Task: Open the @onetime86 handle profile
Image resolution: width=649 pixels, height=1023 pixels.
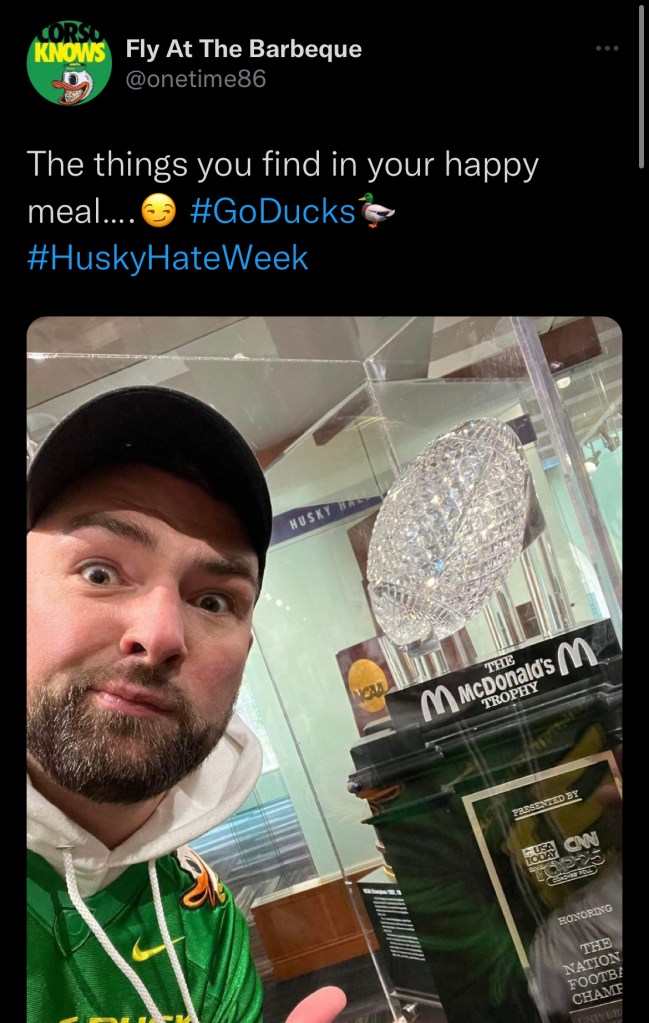Action: tap(196, 79)
